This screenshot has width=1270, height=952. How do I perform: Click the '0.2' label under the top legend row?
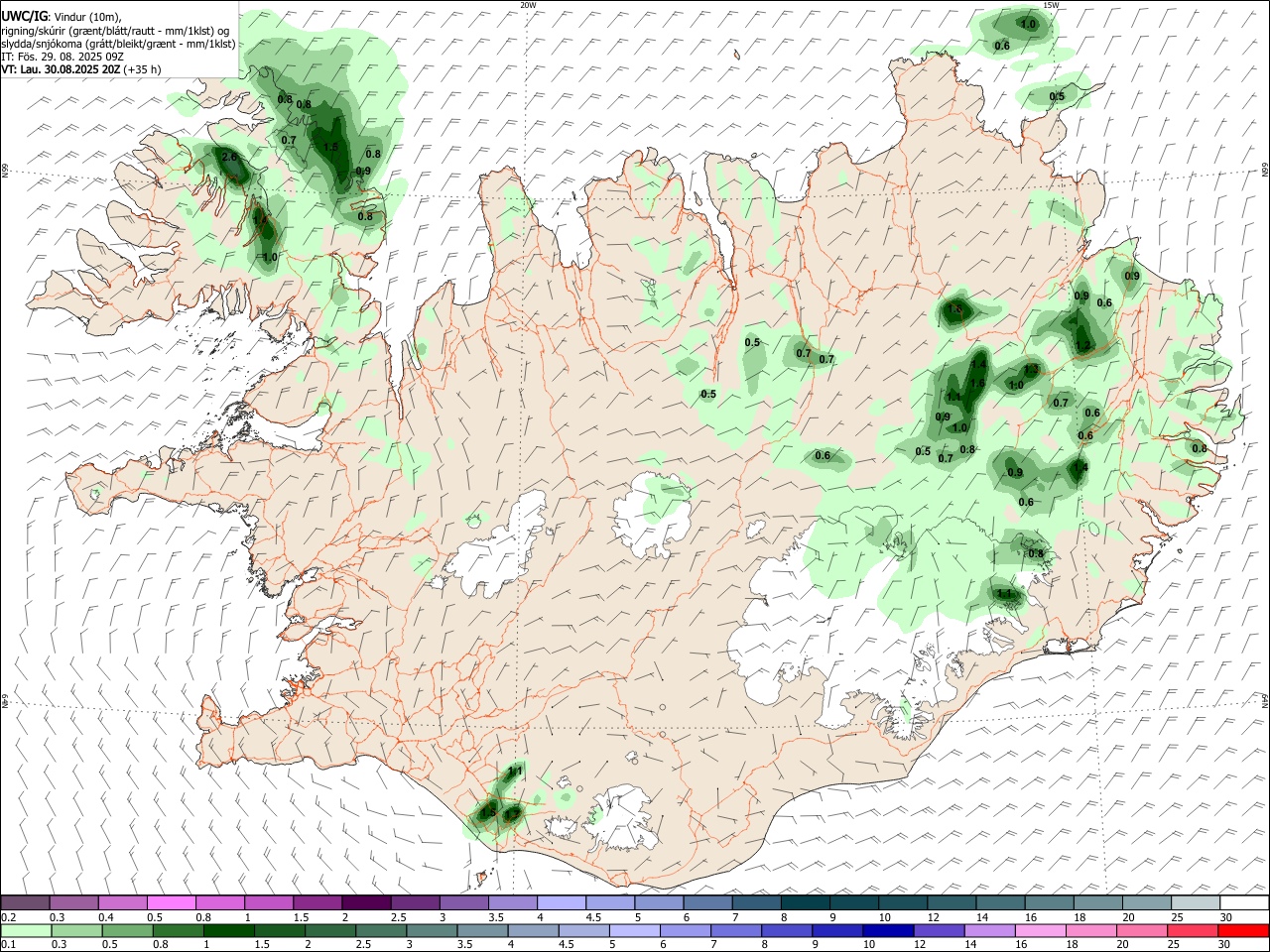(x=9, y=917)
